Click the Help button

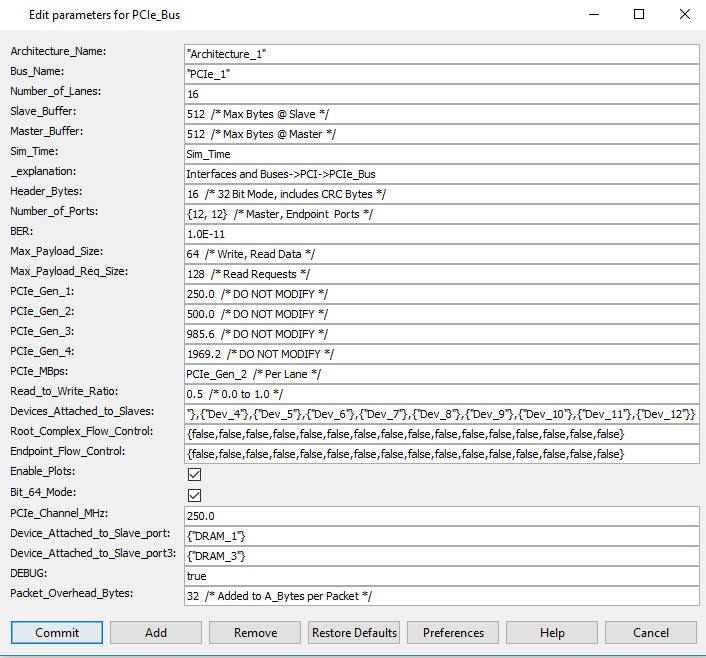pos(552,632)
